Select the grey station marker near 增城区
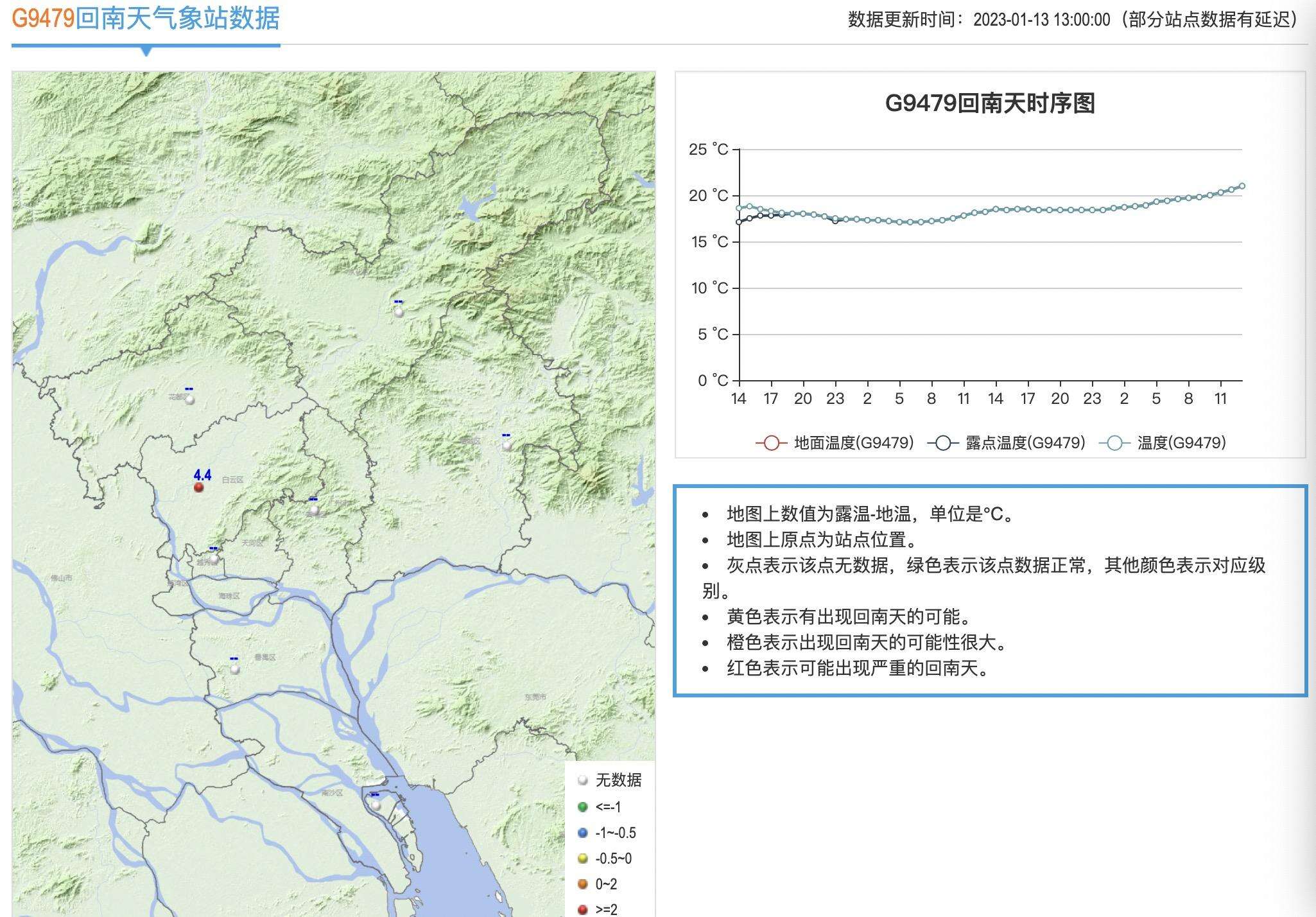 click(507, 446)
